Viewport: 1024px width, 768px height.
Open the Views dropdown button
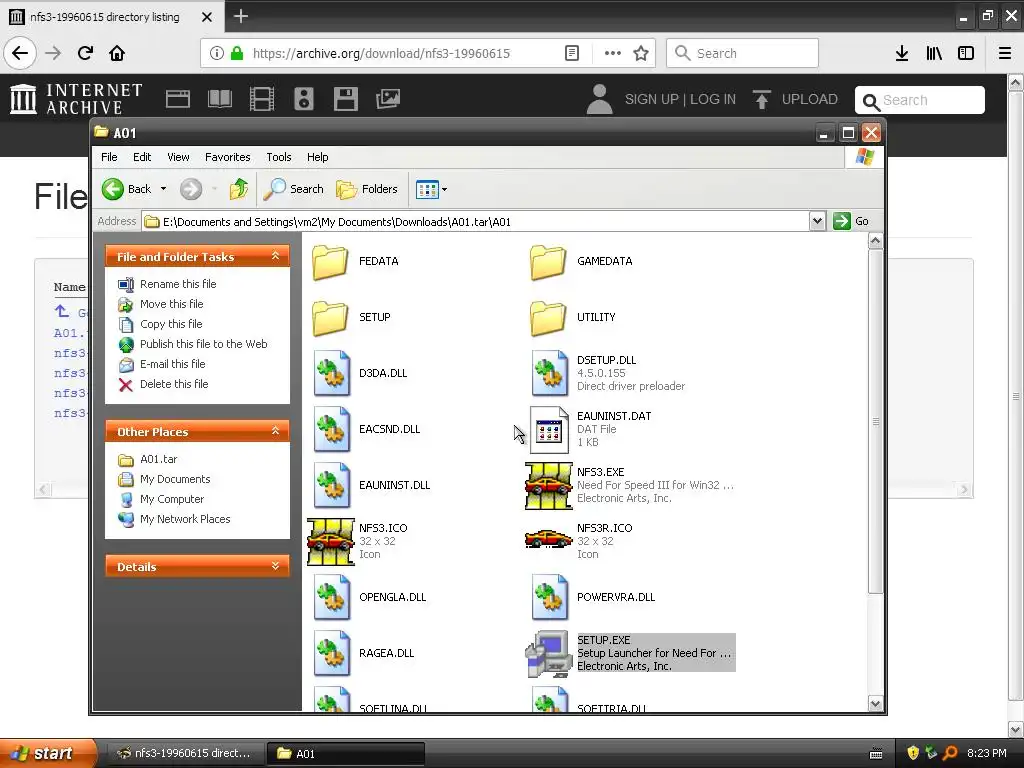(431, 189)
